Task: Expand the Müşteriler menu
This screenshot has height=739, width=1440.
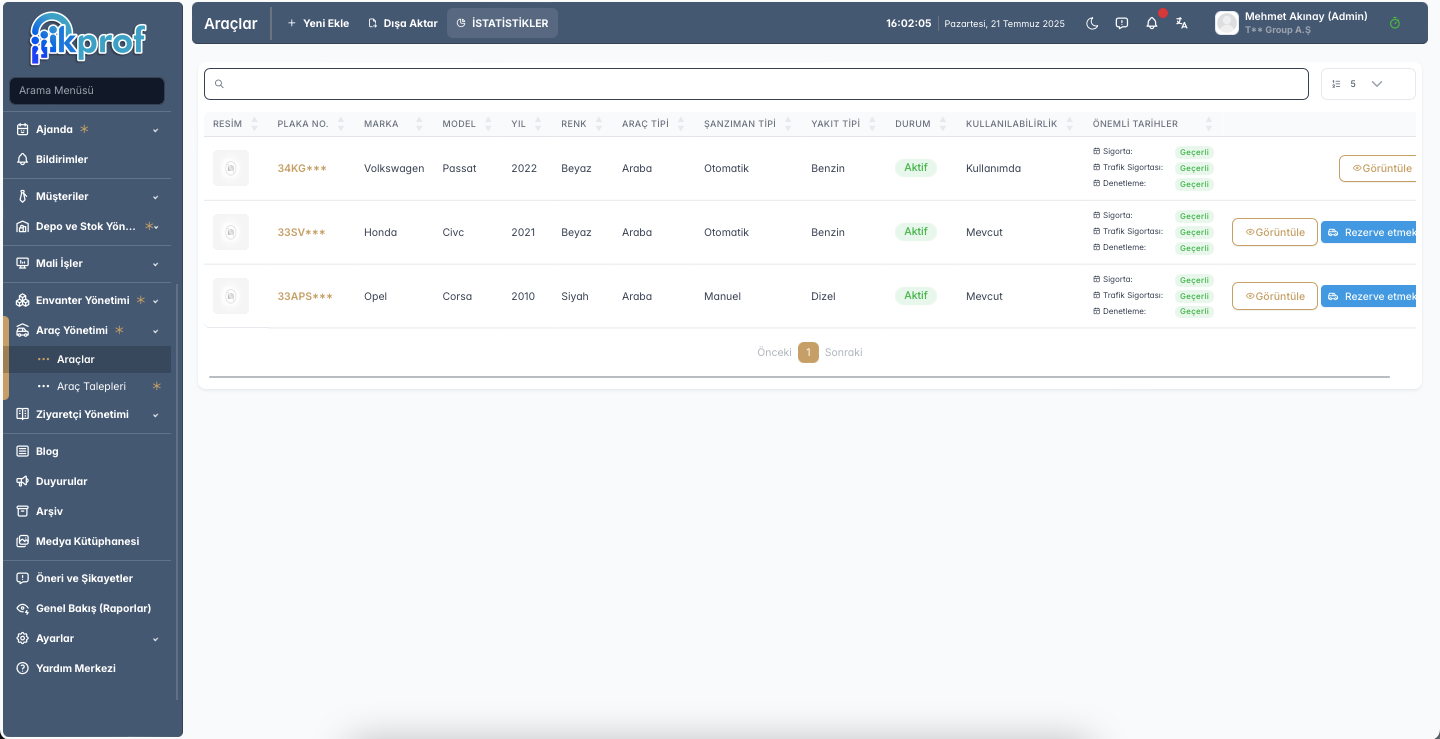Action: tap(88, 196)
